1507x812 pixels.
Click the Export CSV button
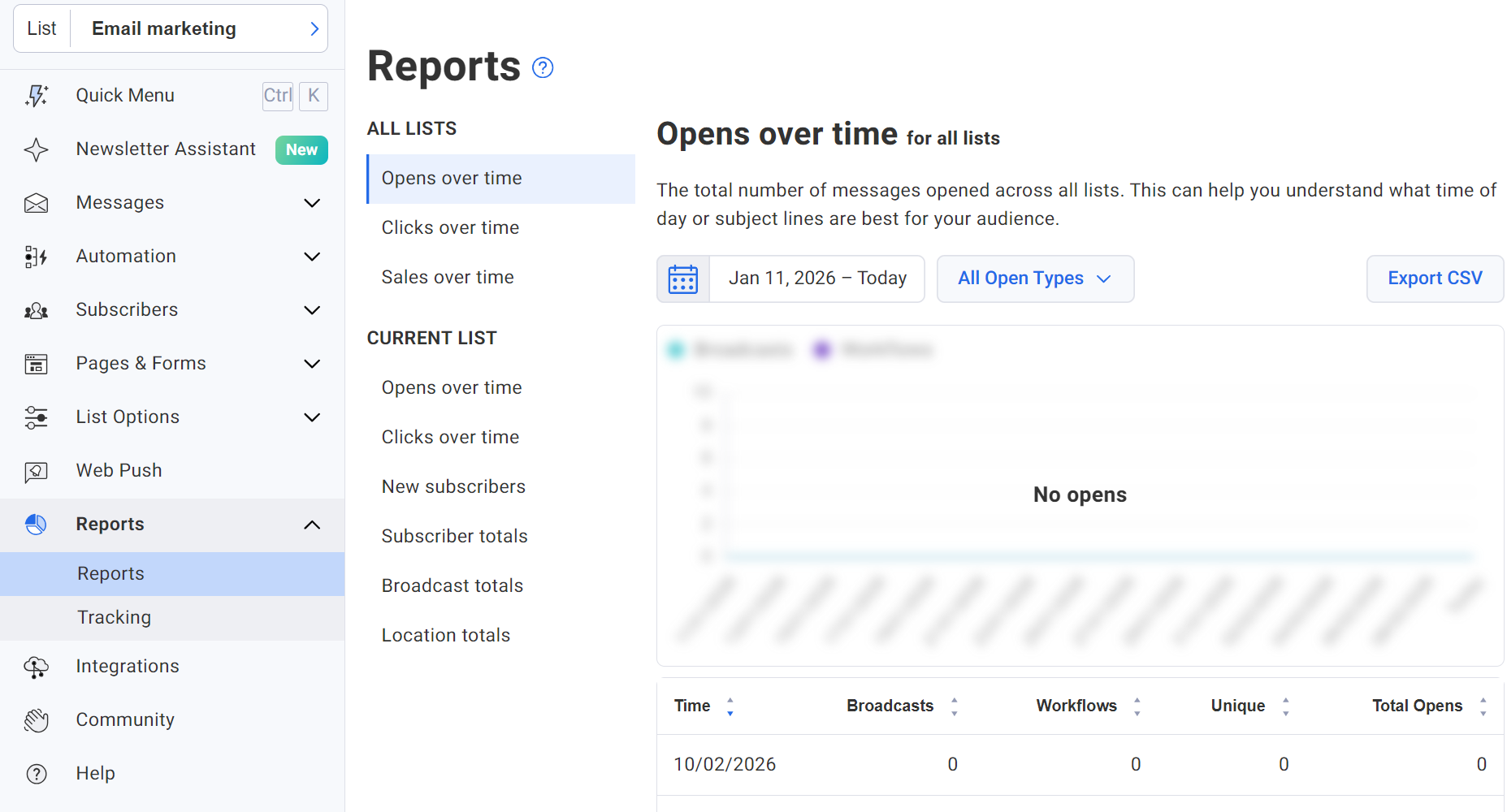point(1435,279)
